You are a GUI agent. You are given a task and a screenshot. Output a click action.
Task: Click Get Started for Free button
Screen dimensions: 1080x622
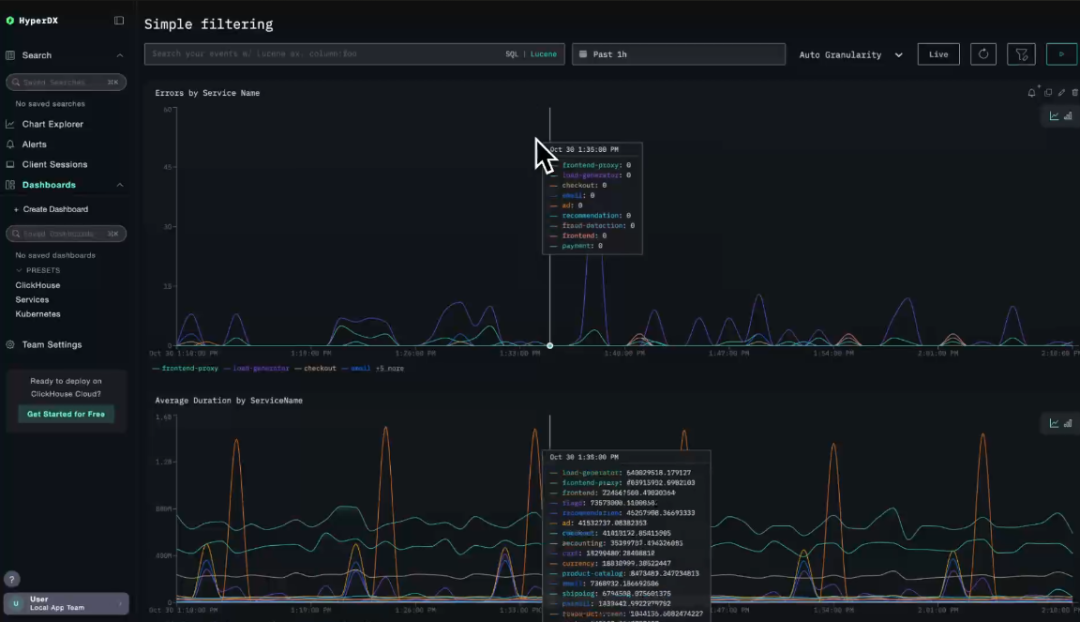click(x=66, y=414)
